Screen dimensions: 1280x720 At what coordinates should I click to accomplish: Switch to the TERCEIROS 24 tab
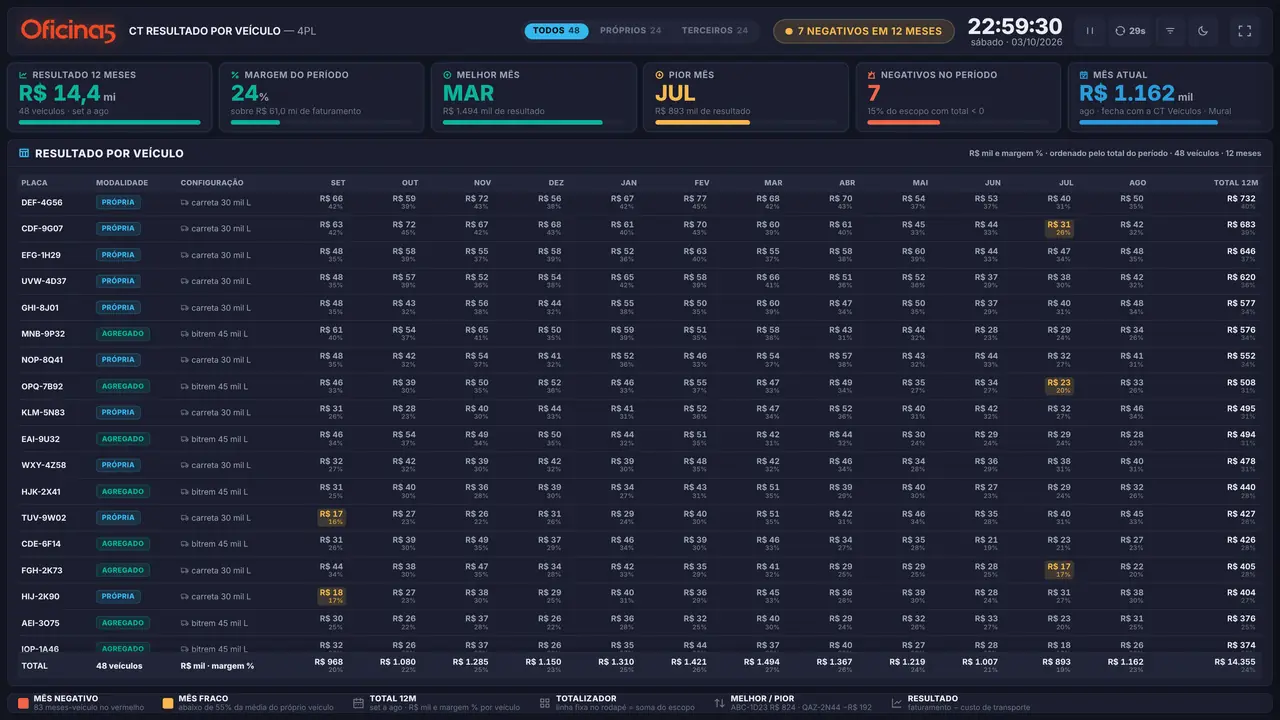click(714, 31)
